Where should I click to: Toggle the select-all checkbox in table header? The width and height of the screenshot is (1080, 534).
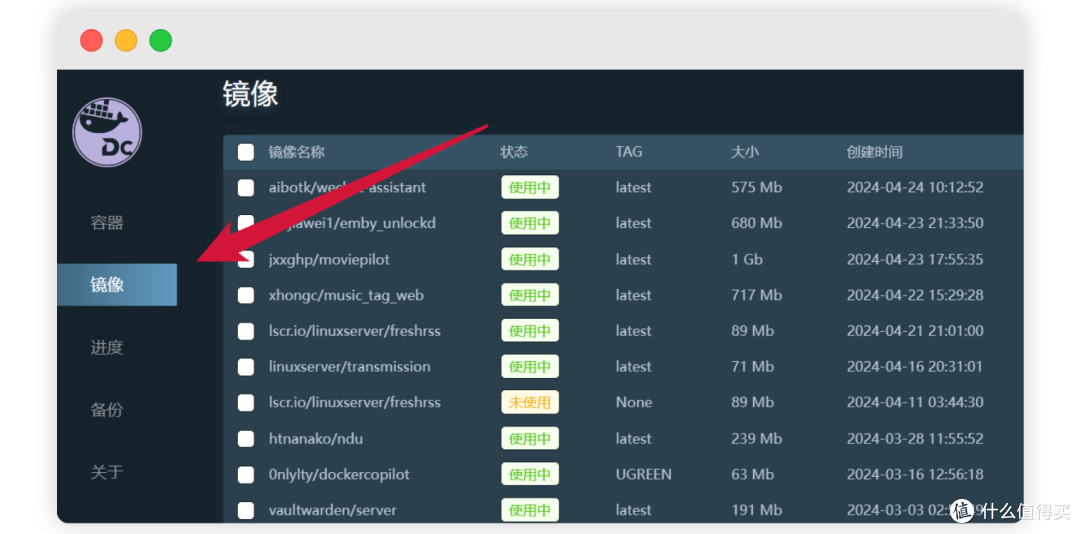(246, 152)
